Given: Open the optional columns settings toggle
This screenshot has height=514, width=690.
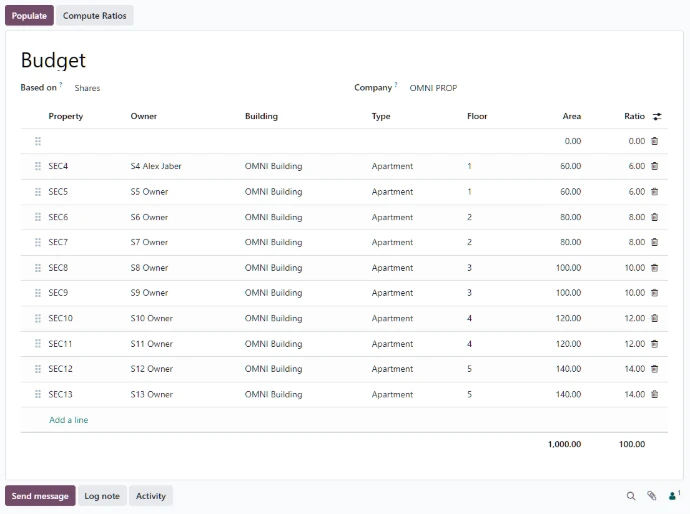Looking at the screenshot, I should 657,117.
